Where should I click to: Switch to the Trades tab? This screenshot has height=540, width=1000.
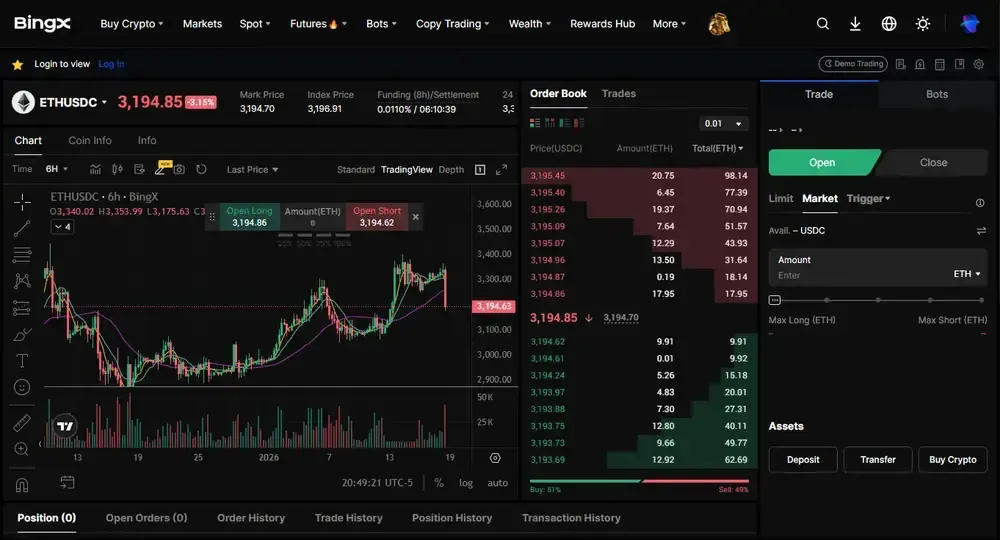(x=619, y=94)
